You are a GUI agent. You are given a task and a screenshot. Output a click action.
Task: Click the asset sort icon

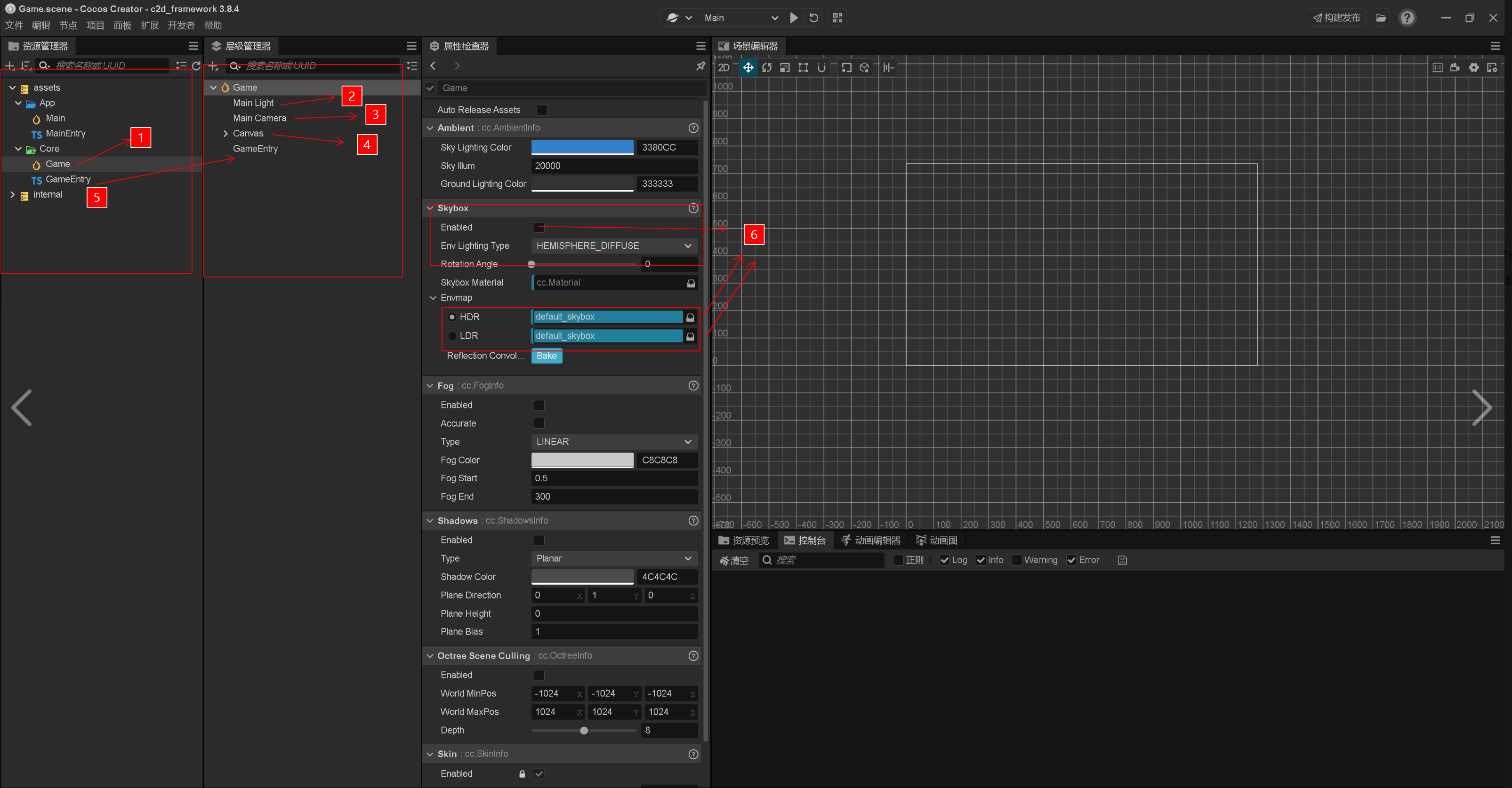(x=26, y=66)
